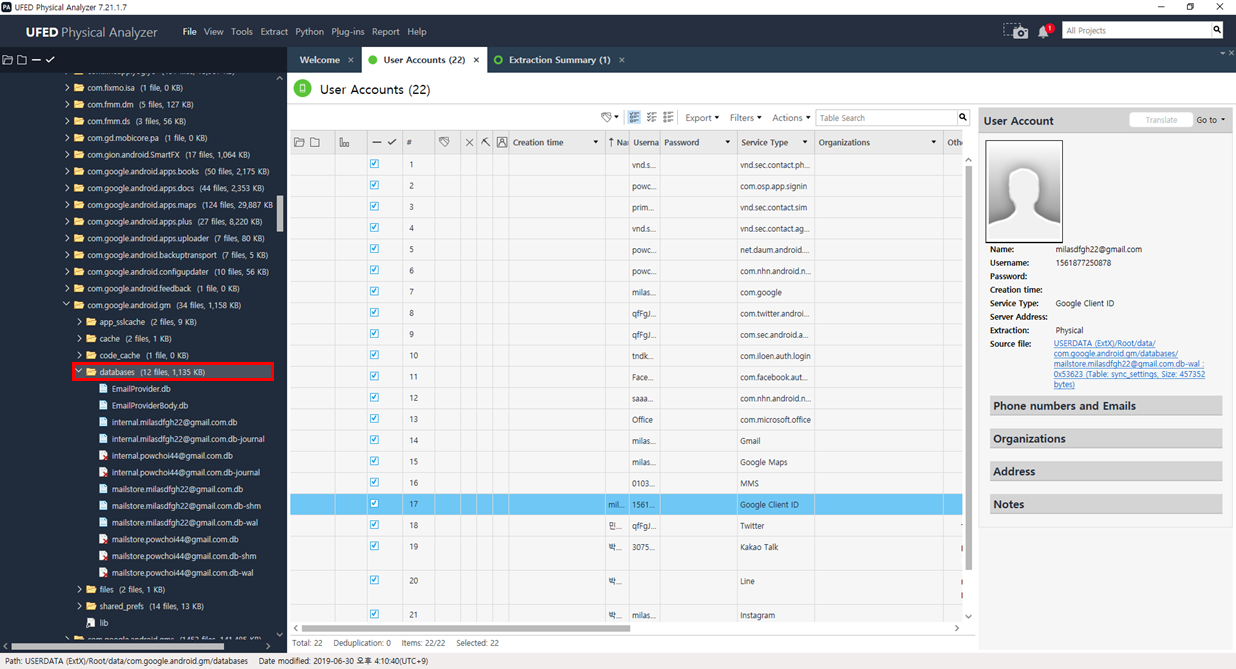Expand the shared_prefs folder
Image resolution: width=1236 pixels, height=669 pixels.
point(79,606)
